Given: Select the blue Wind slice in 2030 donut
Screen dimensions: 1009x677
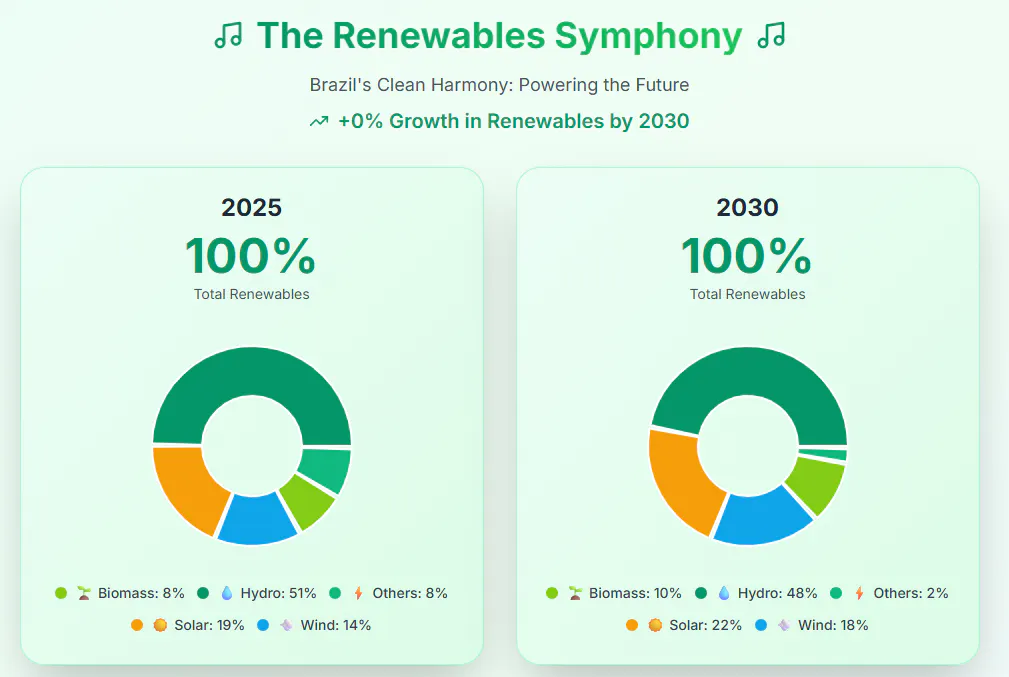Looking at the screenshot, I should coord(763,517).
